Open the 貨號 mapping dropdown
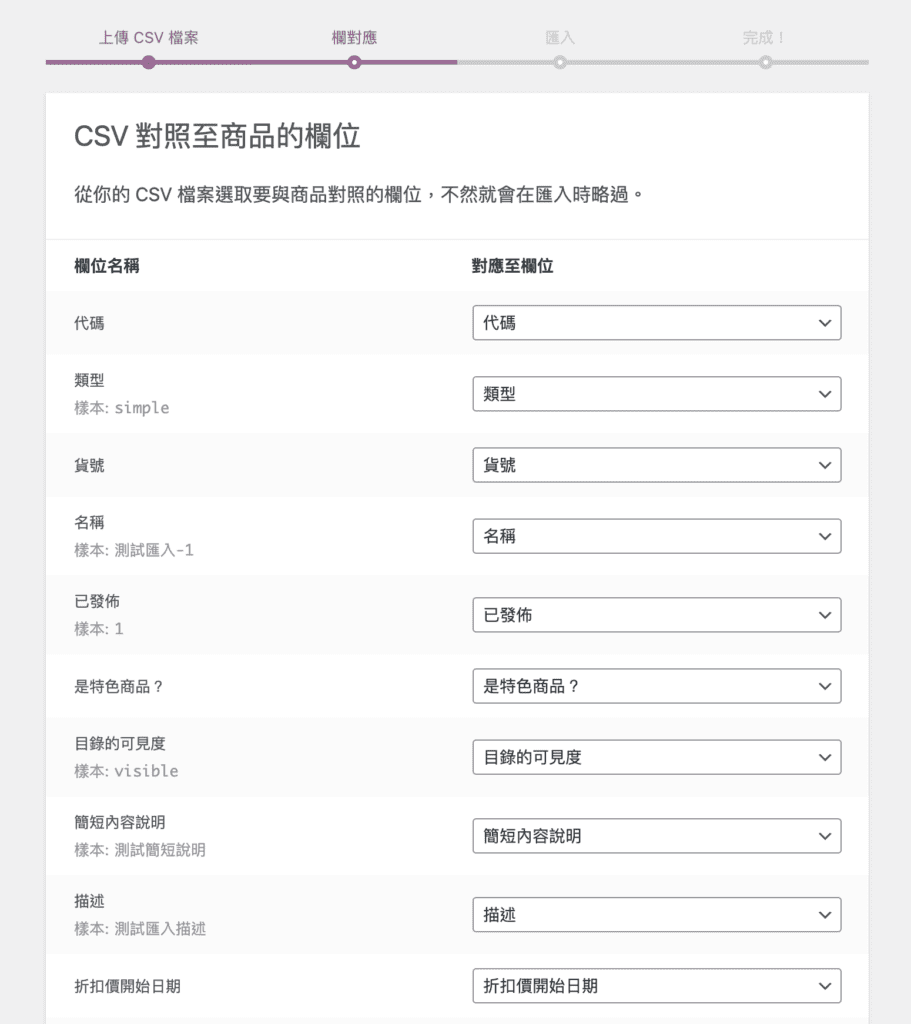Screen dimensions: 911x1024 tap(656, 464)
